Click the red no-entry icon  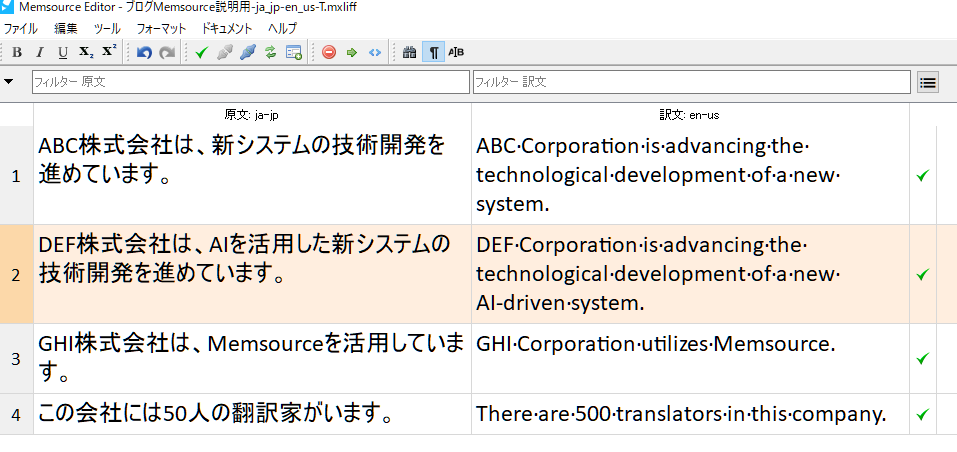tap(329, 52)
